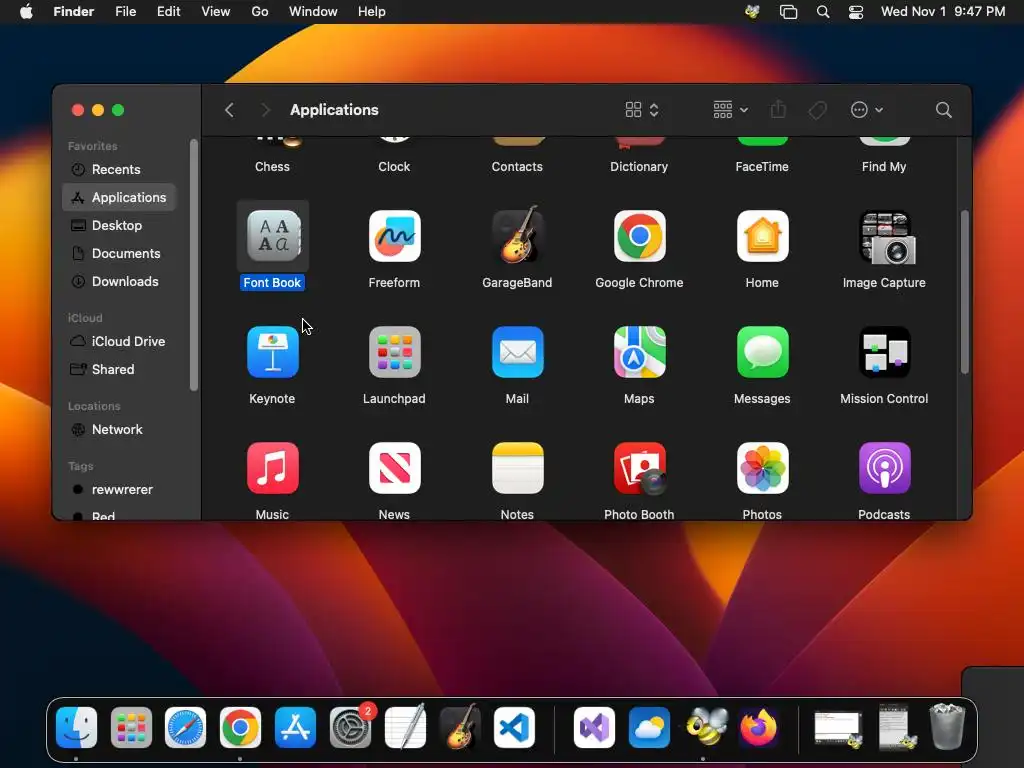Open Launchpad from the Applications folder
This screenshot has height=768, width=1024.
[x=394, y=352]
